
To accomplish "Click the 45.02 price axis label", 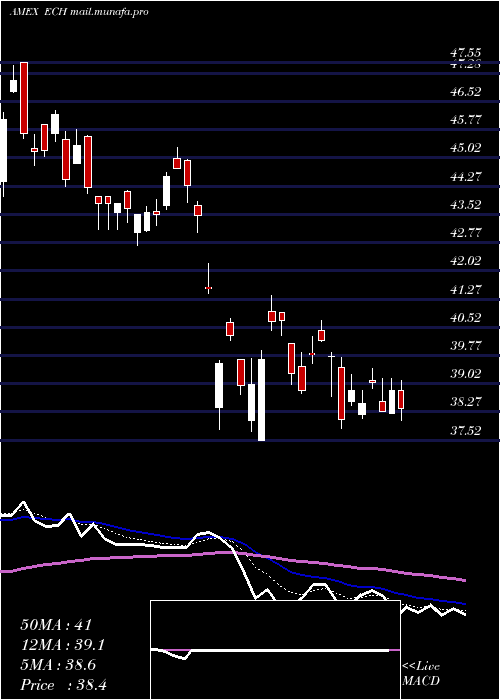I will point(466,148).
